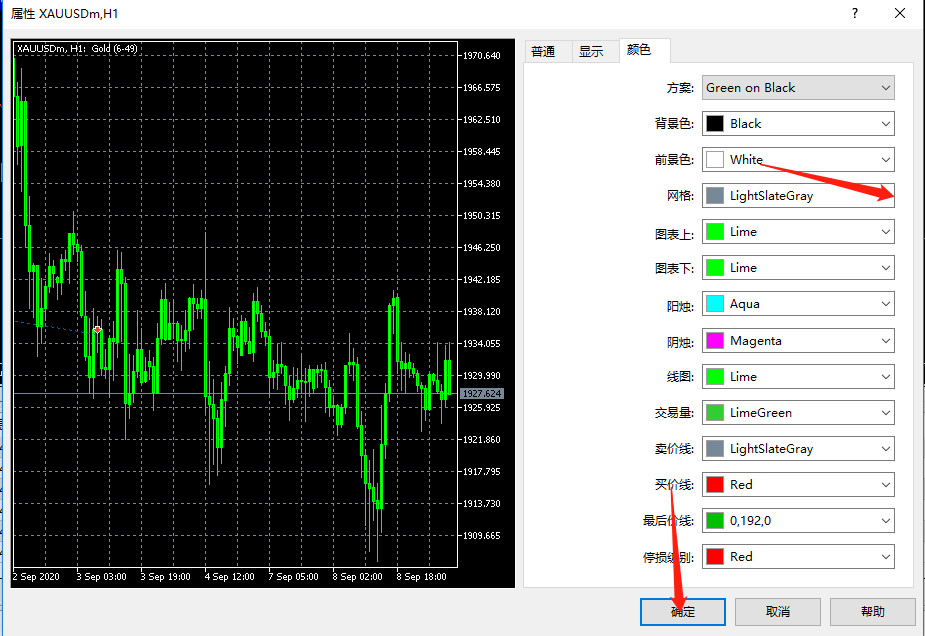Open the 网格 LightSlateGray color dropdown
This screenshot has height=636, width=925.
click(798, 195)
